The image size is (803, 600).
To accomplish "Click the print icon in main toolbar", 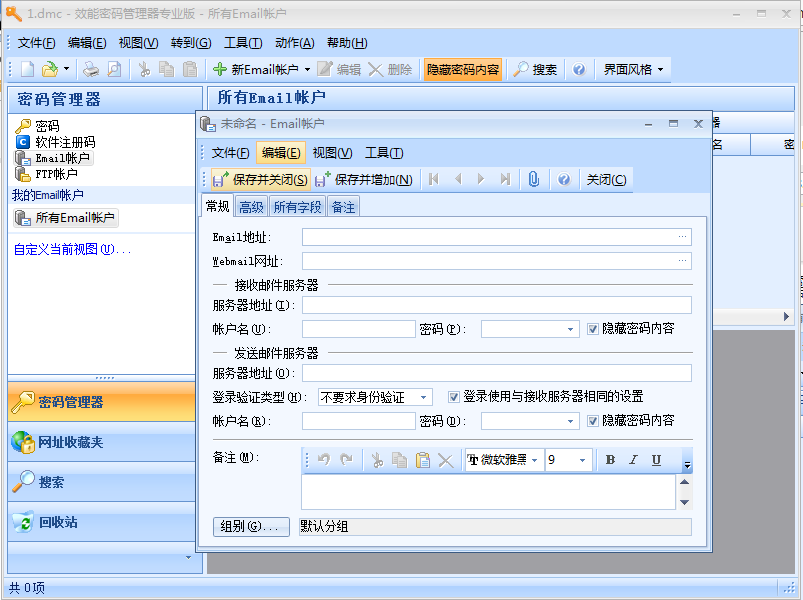I will [90, 69].
